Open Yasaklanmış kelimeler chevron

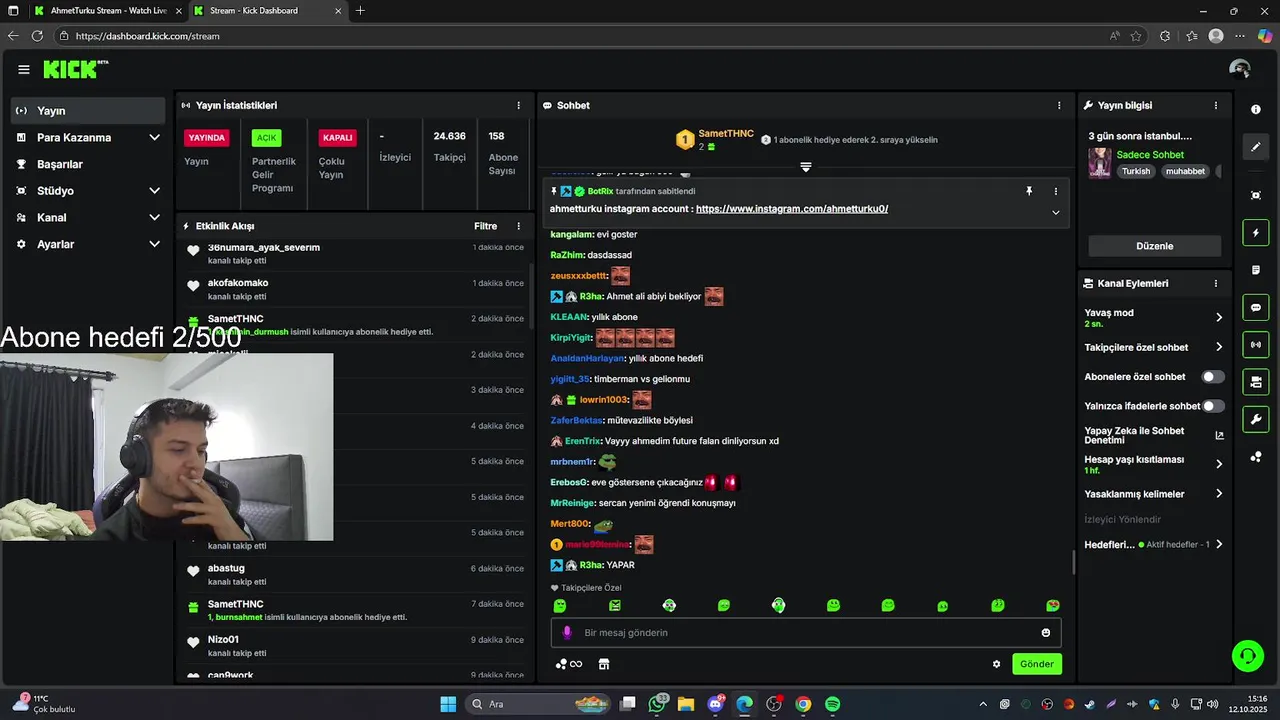(1219, 494)
